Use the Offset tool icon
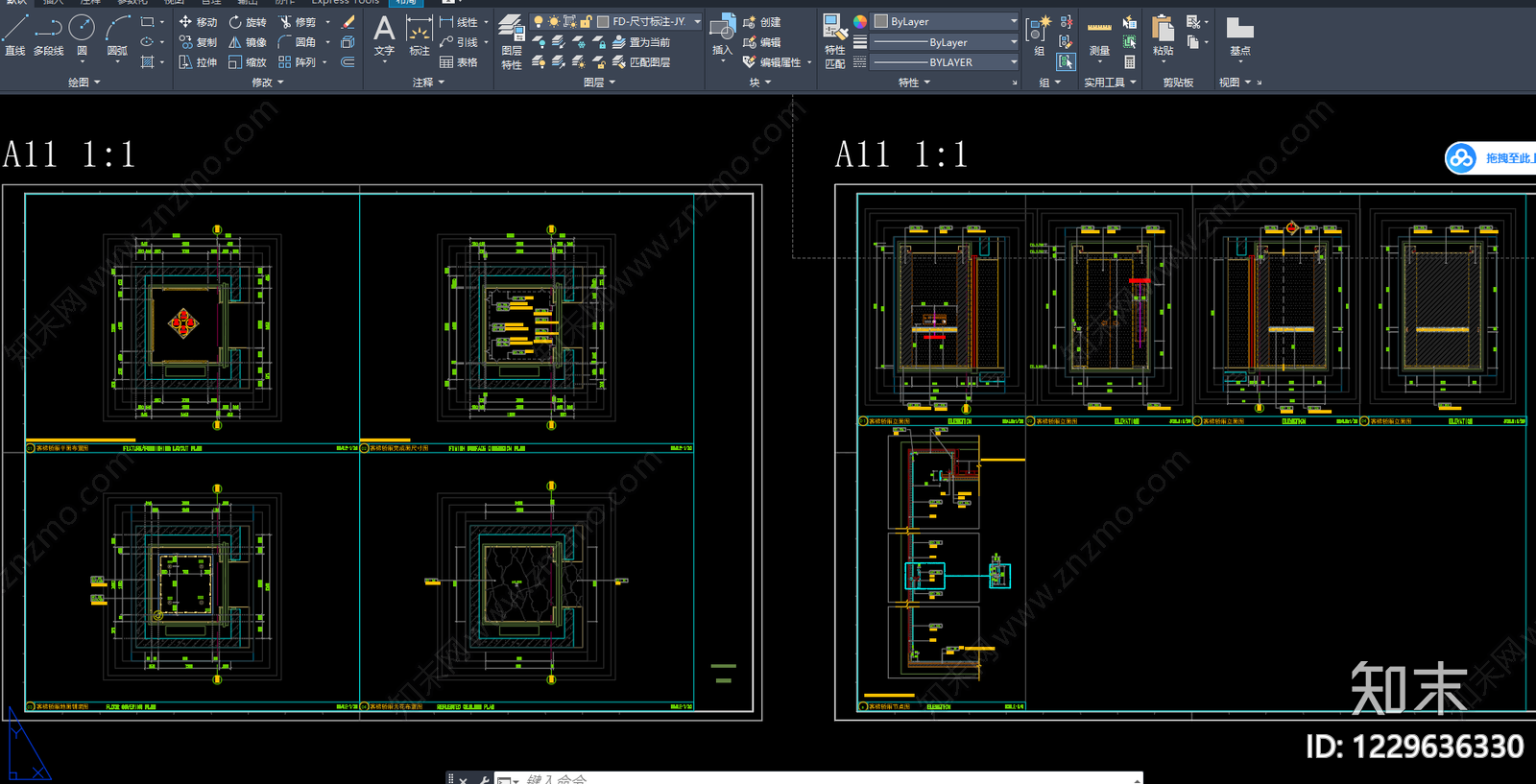 click(348, 62)
